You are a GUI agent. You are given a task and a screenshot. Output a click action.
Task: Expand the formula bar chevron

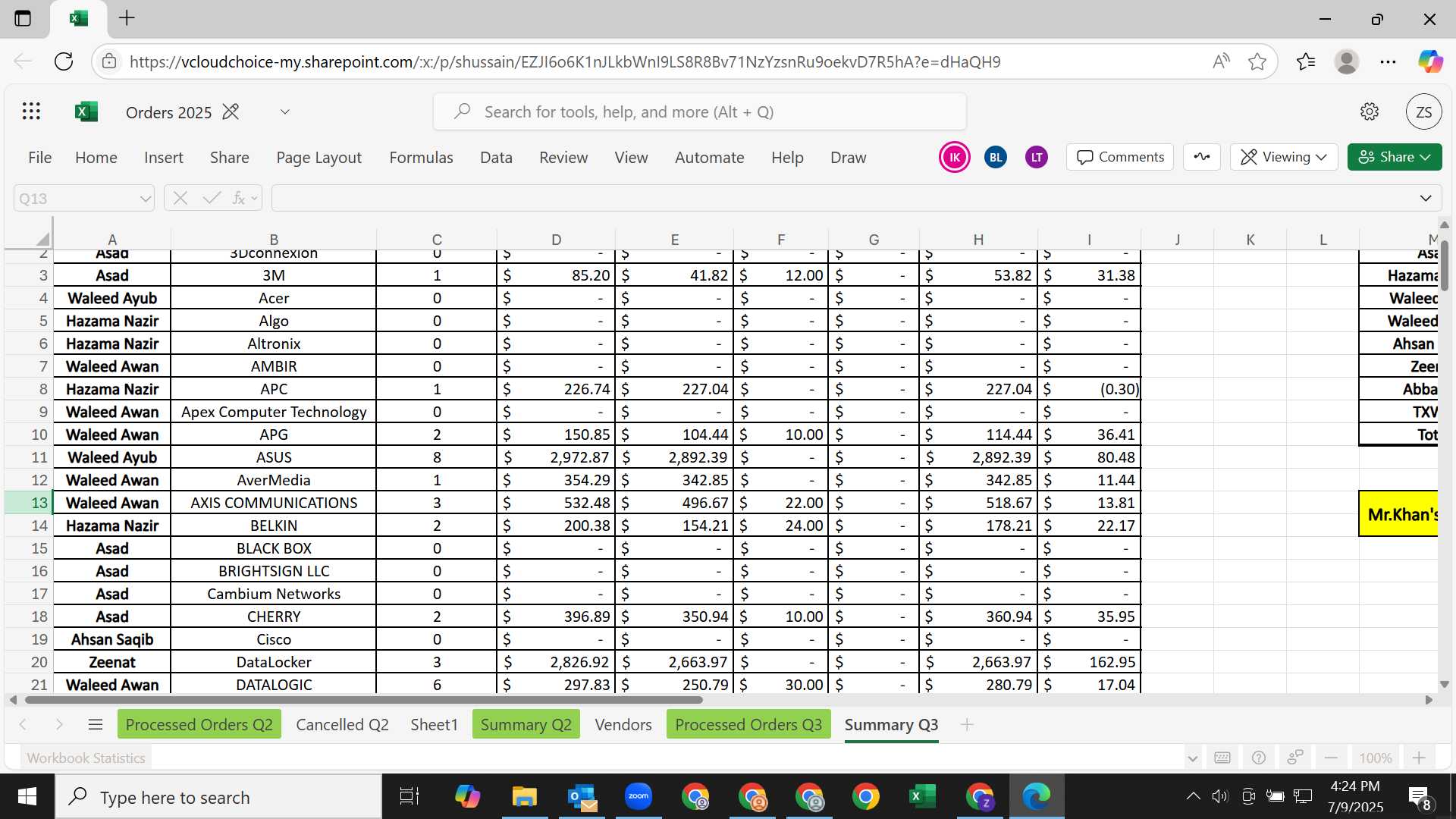click(x=1426, y=199)
